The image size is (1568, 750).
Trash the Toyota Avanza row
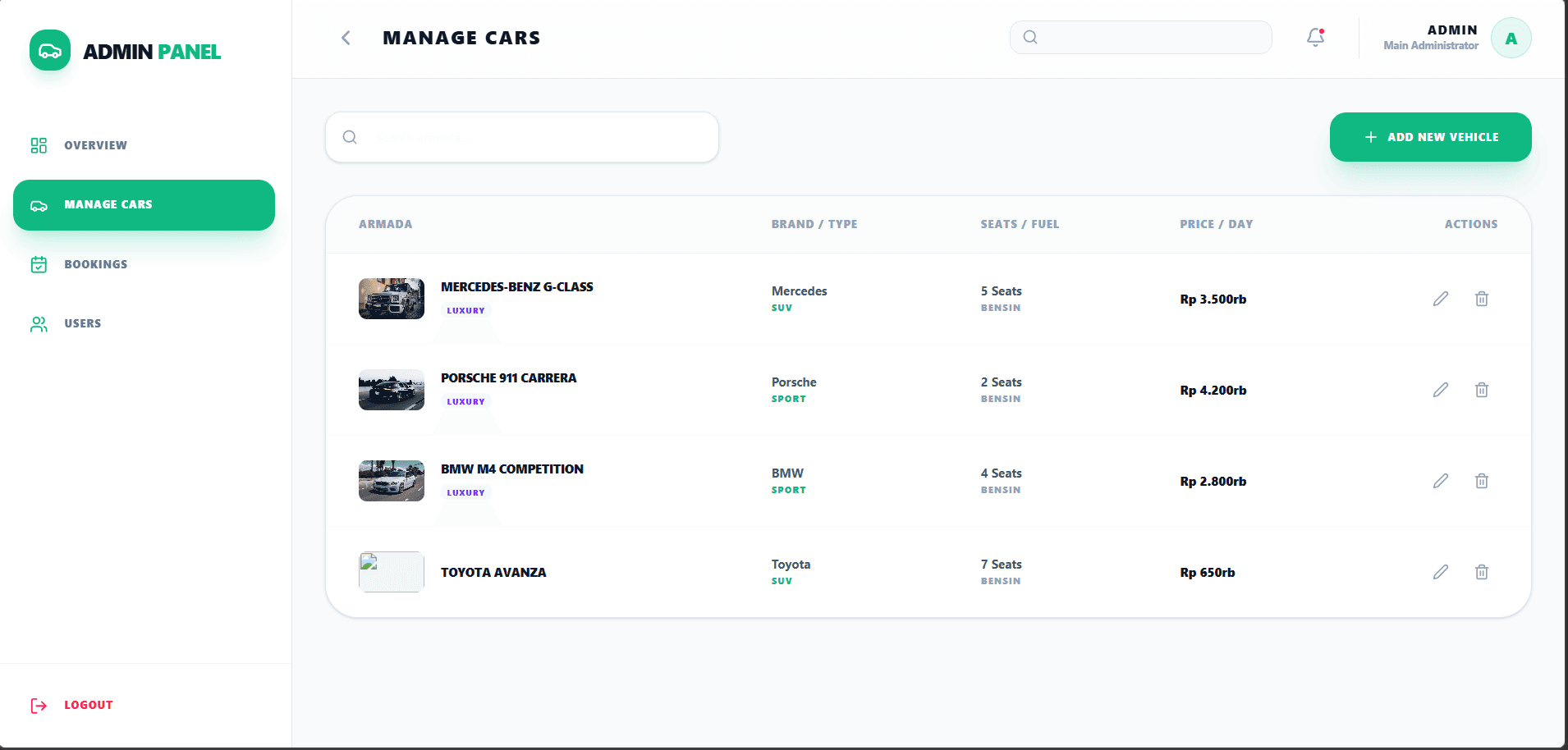1482,572
